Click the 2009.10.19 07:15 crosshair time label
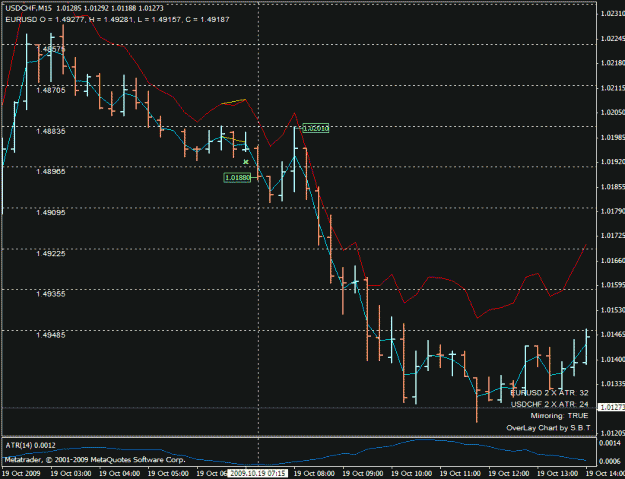625x479 pixels. click(258, 473)
